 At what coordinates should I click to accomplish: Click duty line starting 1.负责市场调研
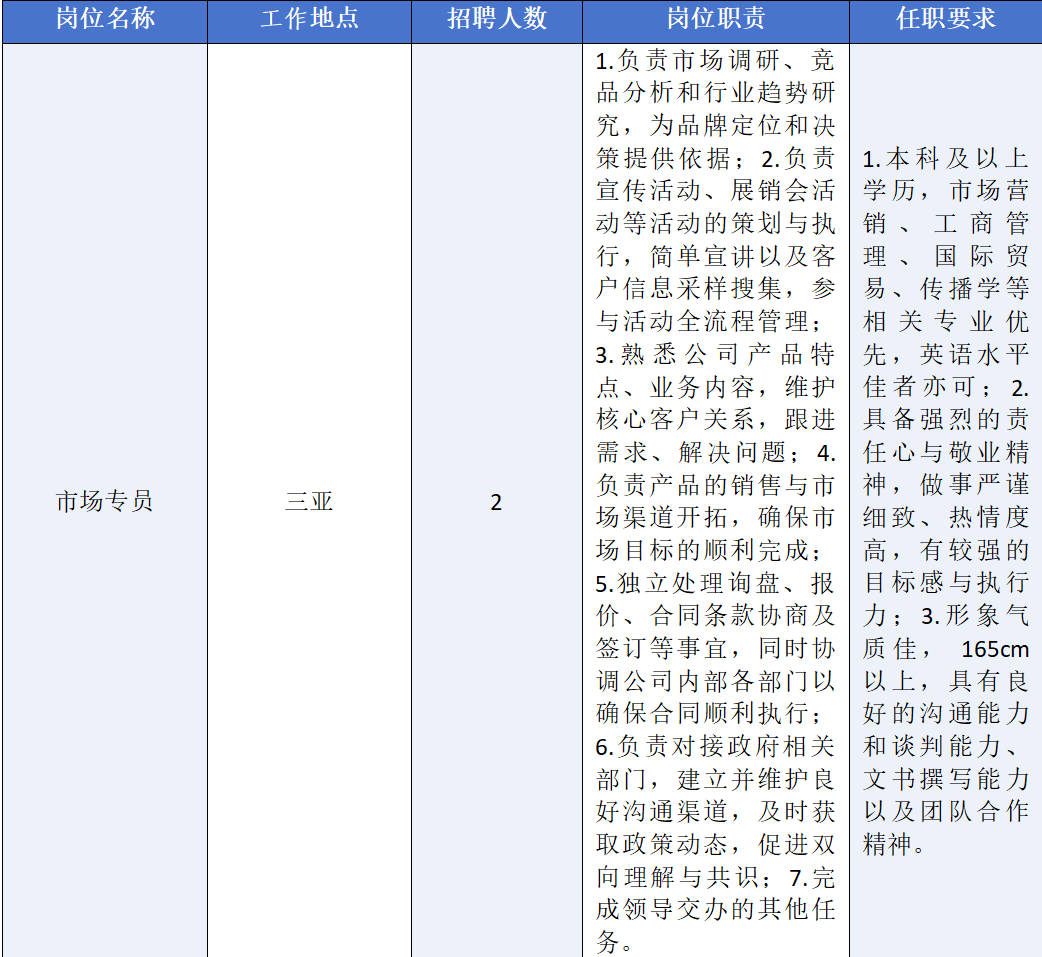click(715, 60)
